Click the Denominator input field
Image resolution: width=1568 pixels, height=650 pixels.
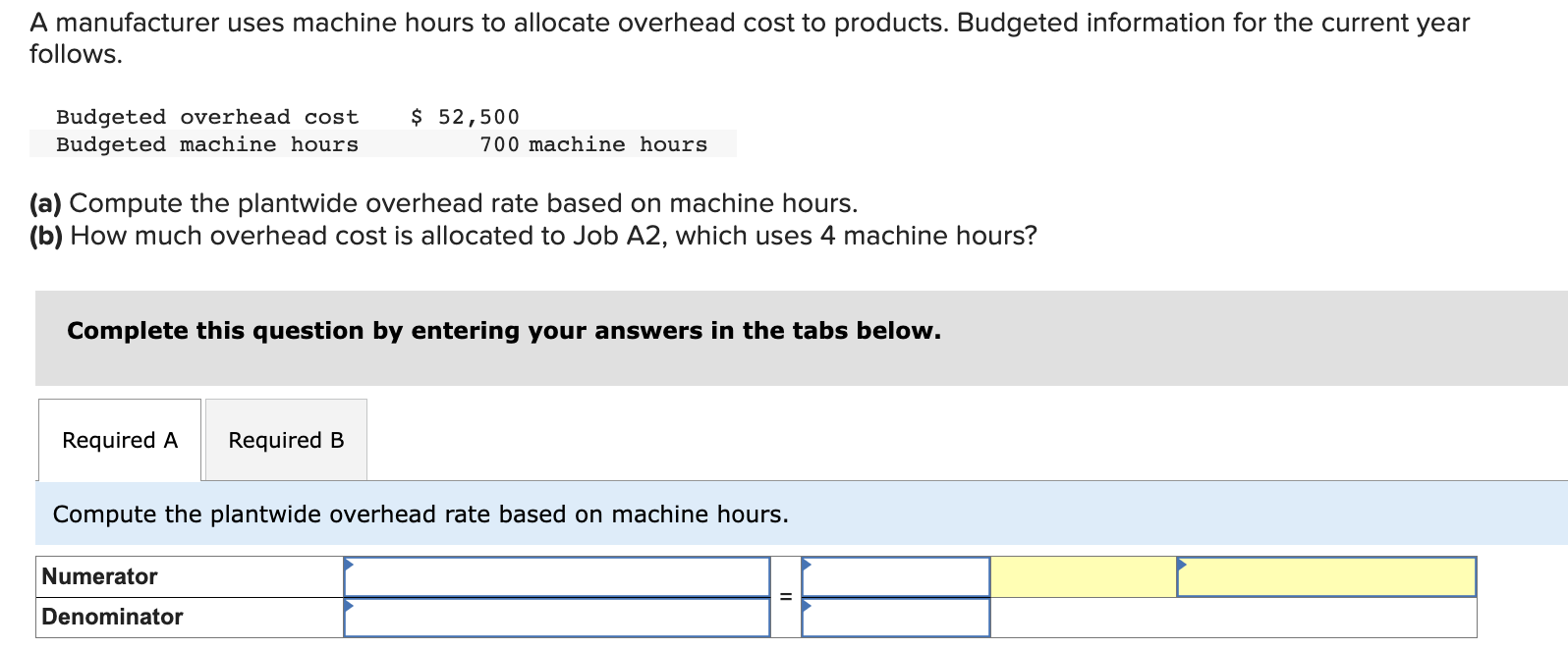555,619
